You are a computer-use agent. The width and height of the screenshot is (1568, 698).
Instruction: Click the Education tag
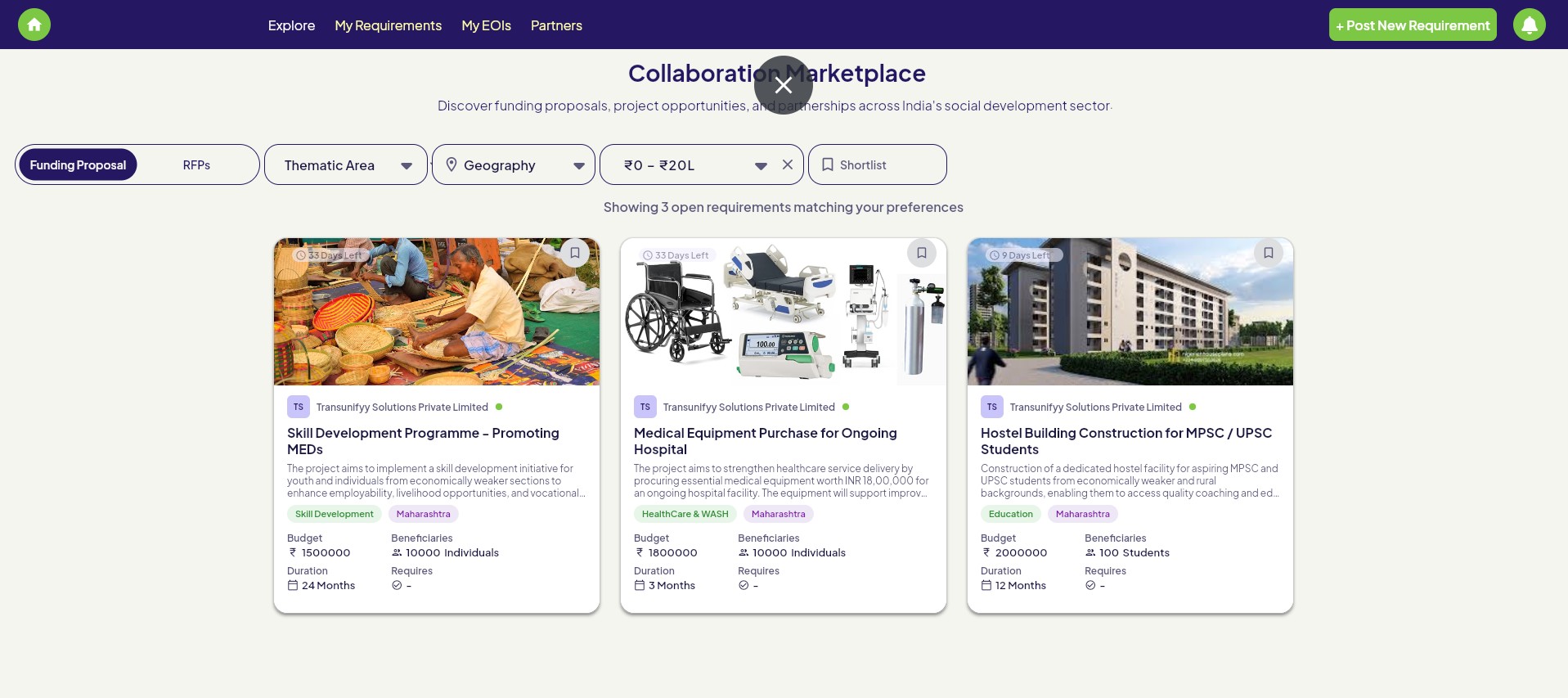(1010, 514)
